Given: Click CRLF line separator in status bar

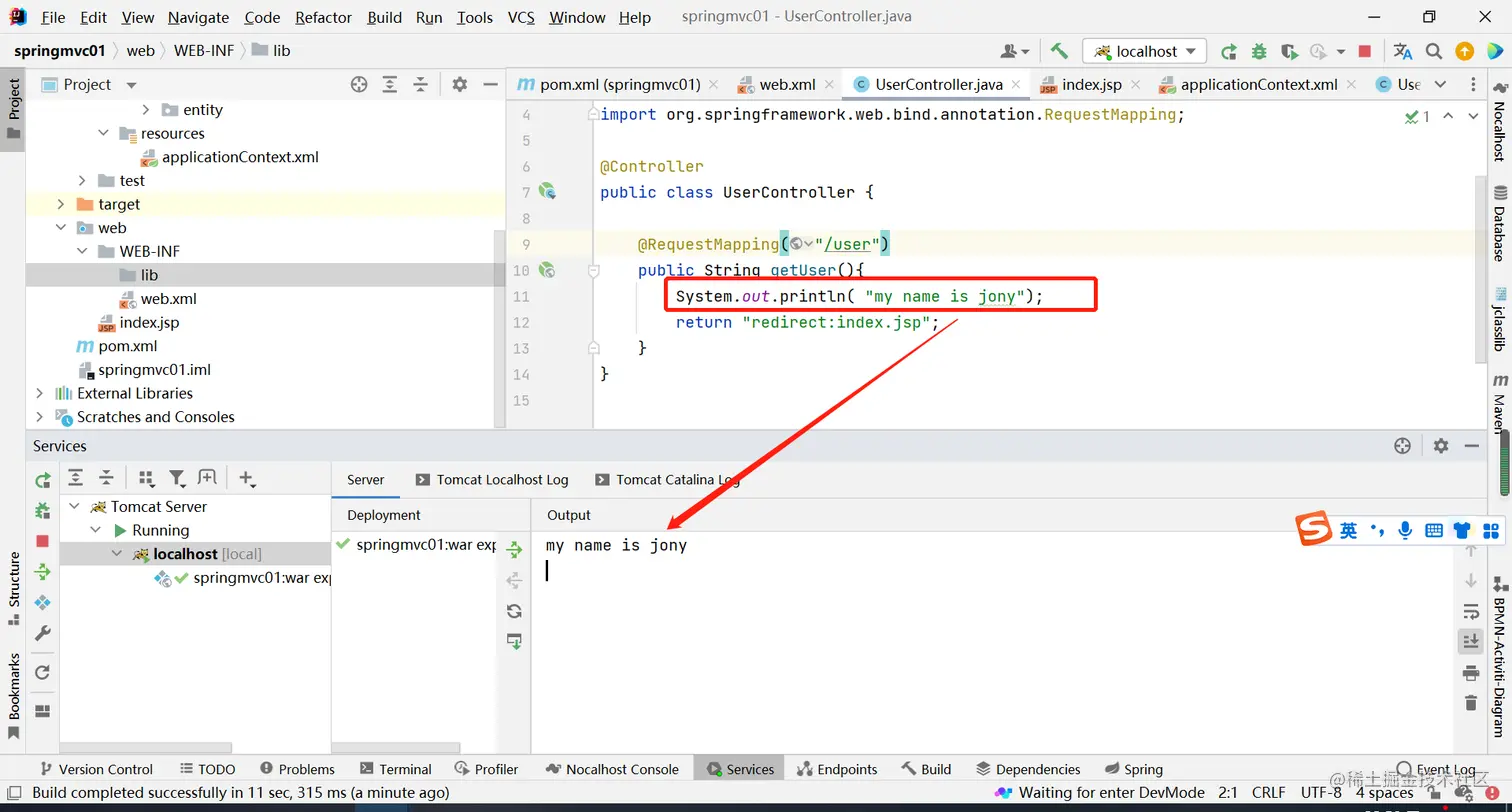Looking at the screenshot, I should tap(1268, 793).
